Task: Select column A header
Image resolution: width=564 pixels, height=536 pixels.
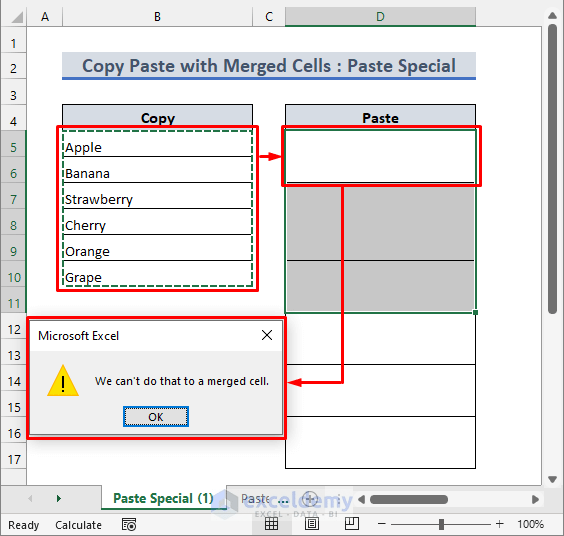Action: 45,17
